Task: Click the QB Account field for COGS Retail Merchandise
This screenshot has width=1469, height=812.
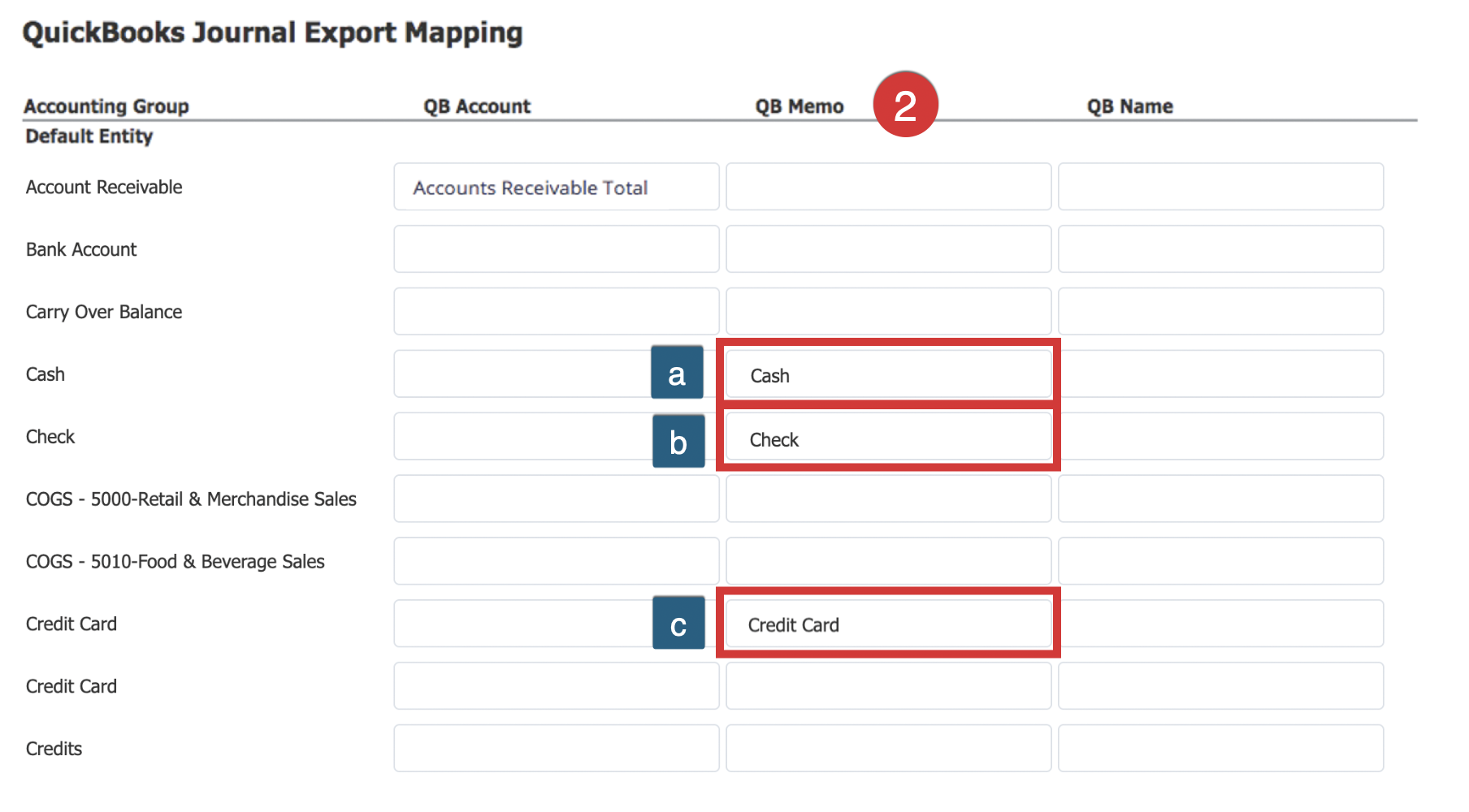Action: tap(556, 499)
